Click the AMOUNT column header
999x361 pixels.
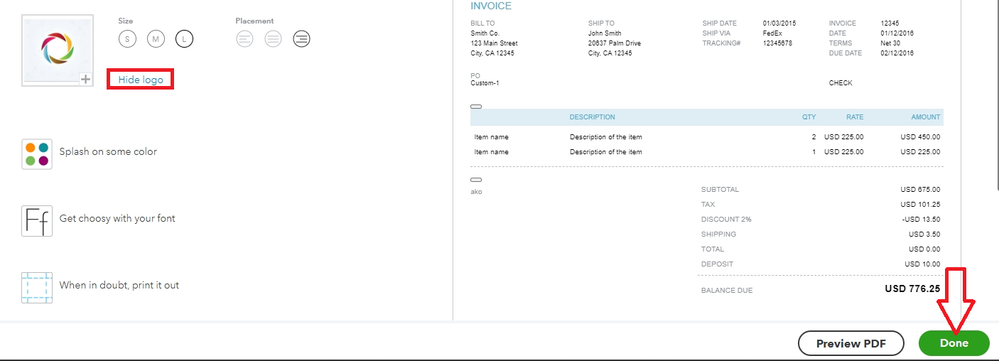pos(926,117)
